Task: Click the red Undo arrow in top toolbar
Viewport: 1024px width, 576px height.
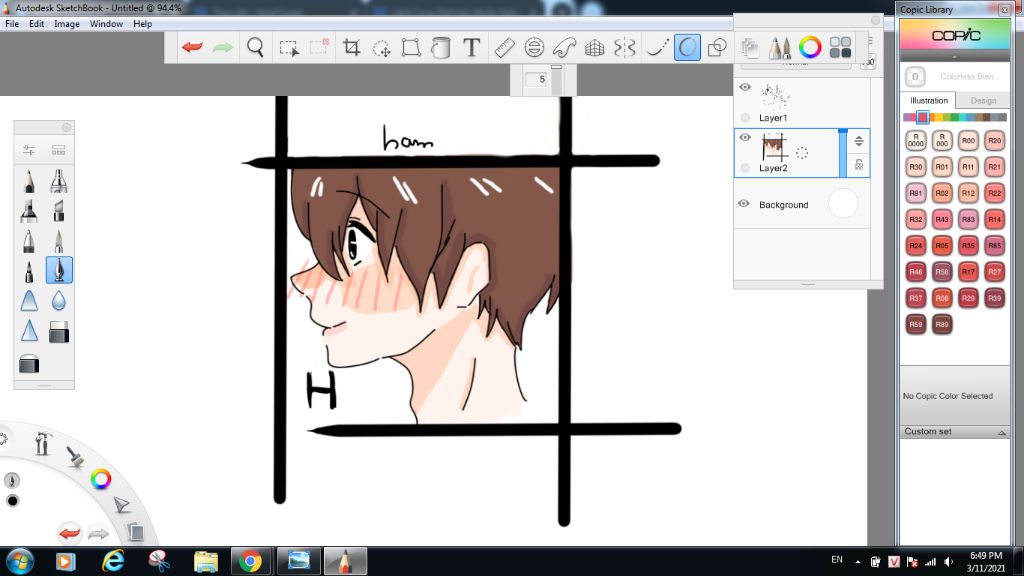Action: 192,47
